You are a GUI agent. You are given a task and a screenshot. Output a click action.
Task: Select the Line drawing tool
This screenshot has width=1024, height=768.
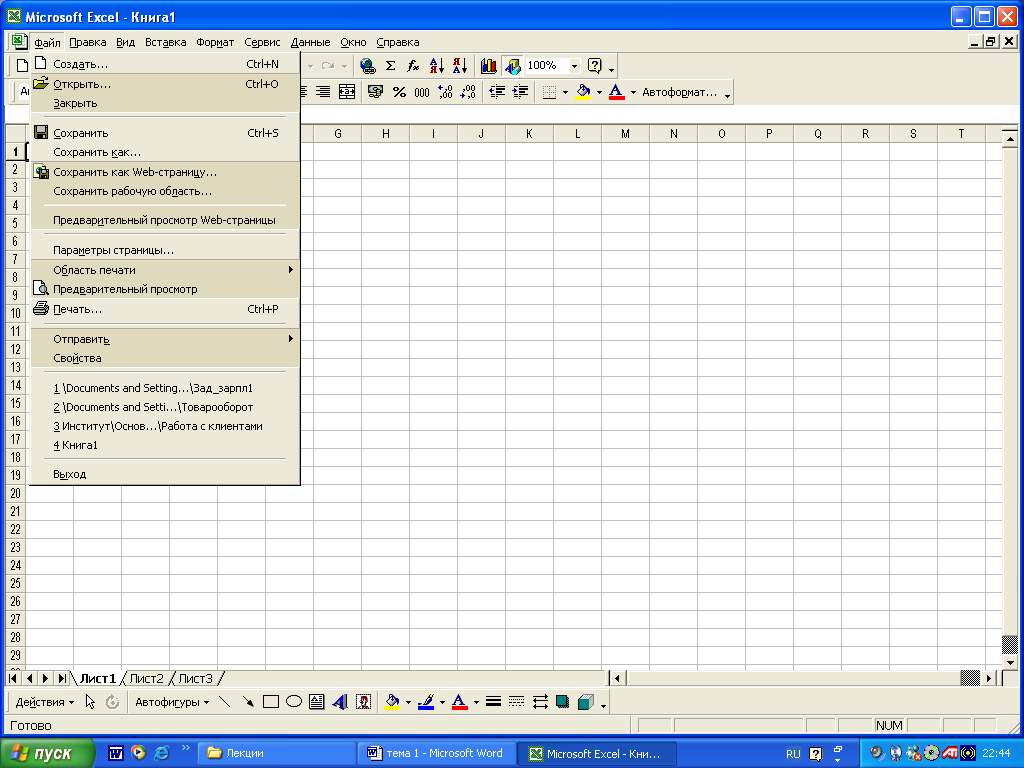[224, 702]
